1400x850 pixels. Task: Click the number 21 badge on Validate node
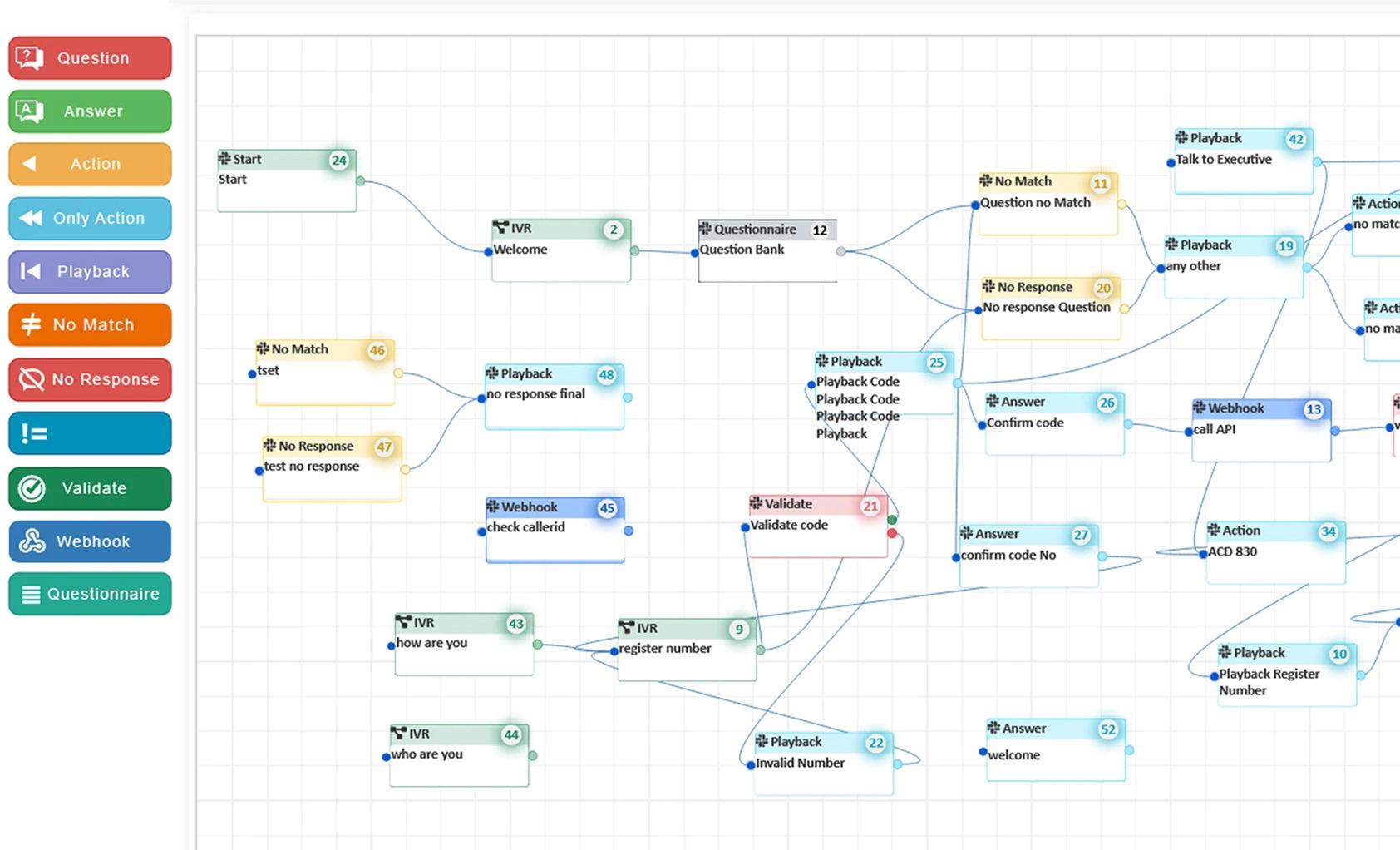coord(870,506)
